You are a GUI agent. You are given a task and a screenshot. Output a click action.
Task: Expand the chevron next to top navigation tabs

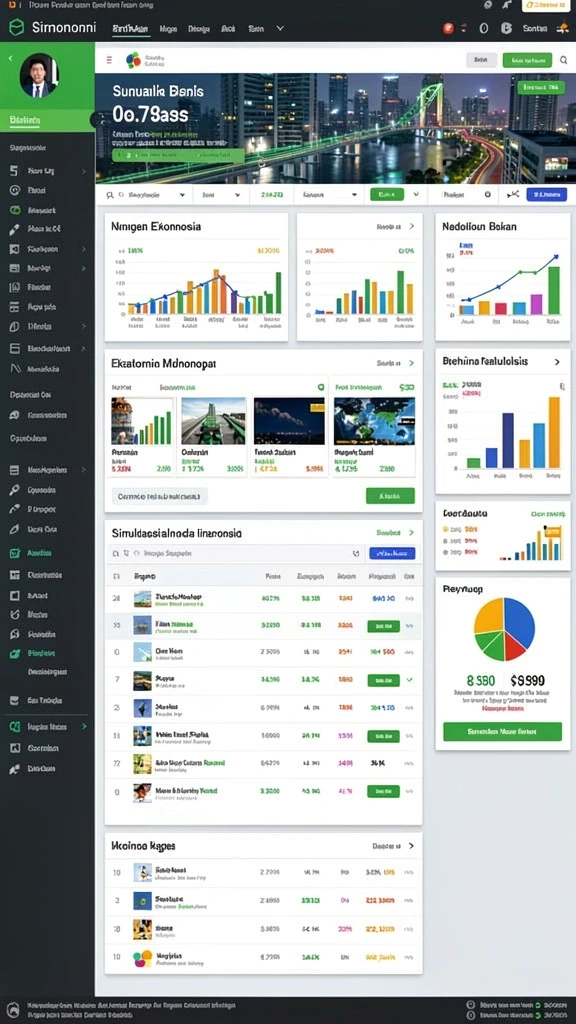[x=280, y=28]
